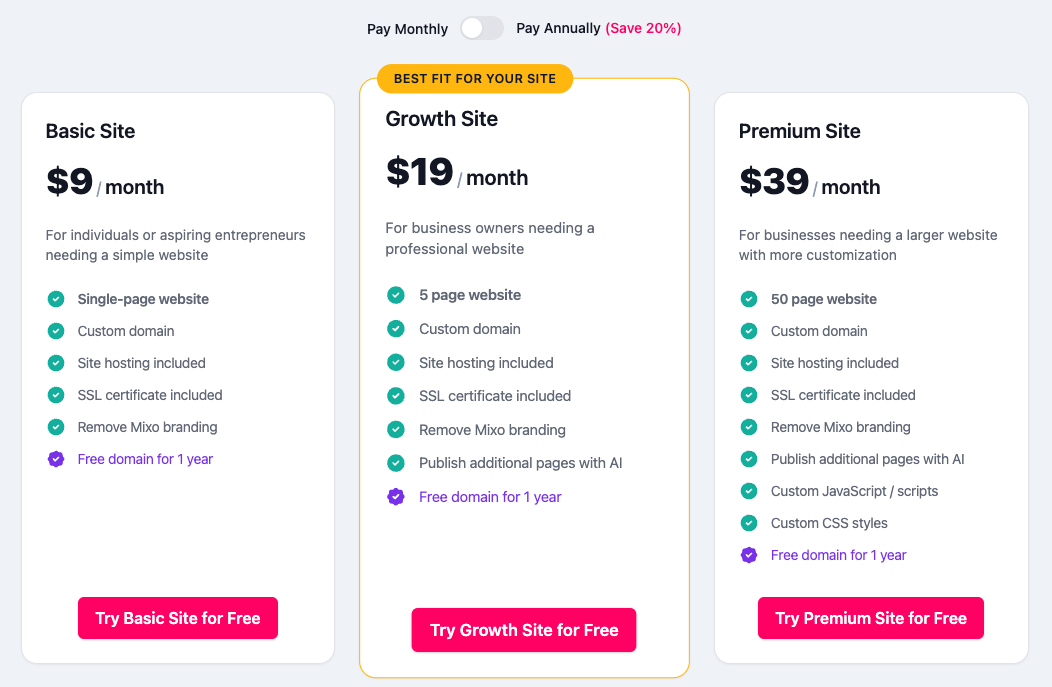The image size is (1052, 687).
Task: Click "Try Growth Site for Free"
Action: coord(523,630)
